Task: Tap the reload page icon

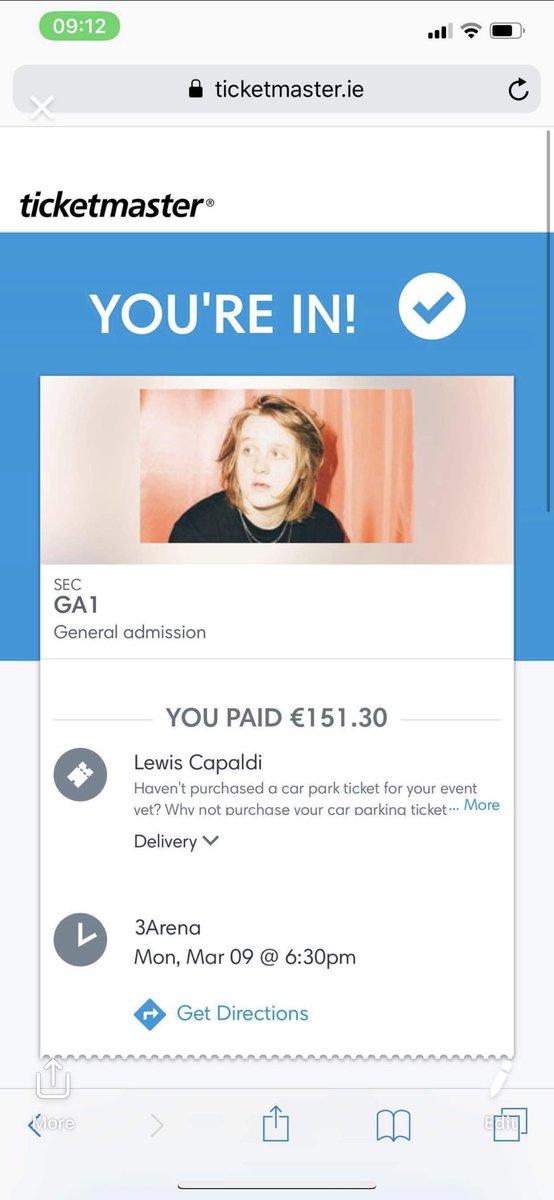Action: 517,91
